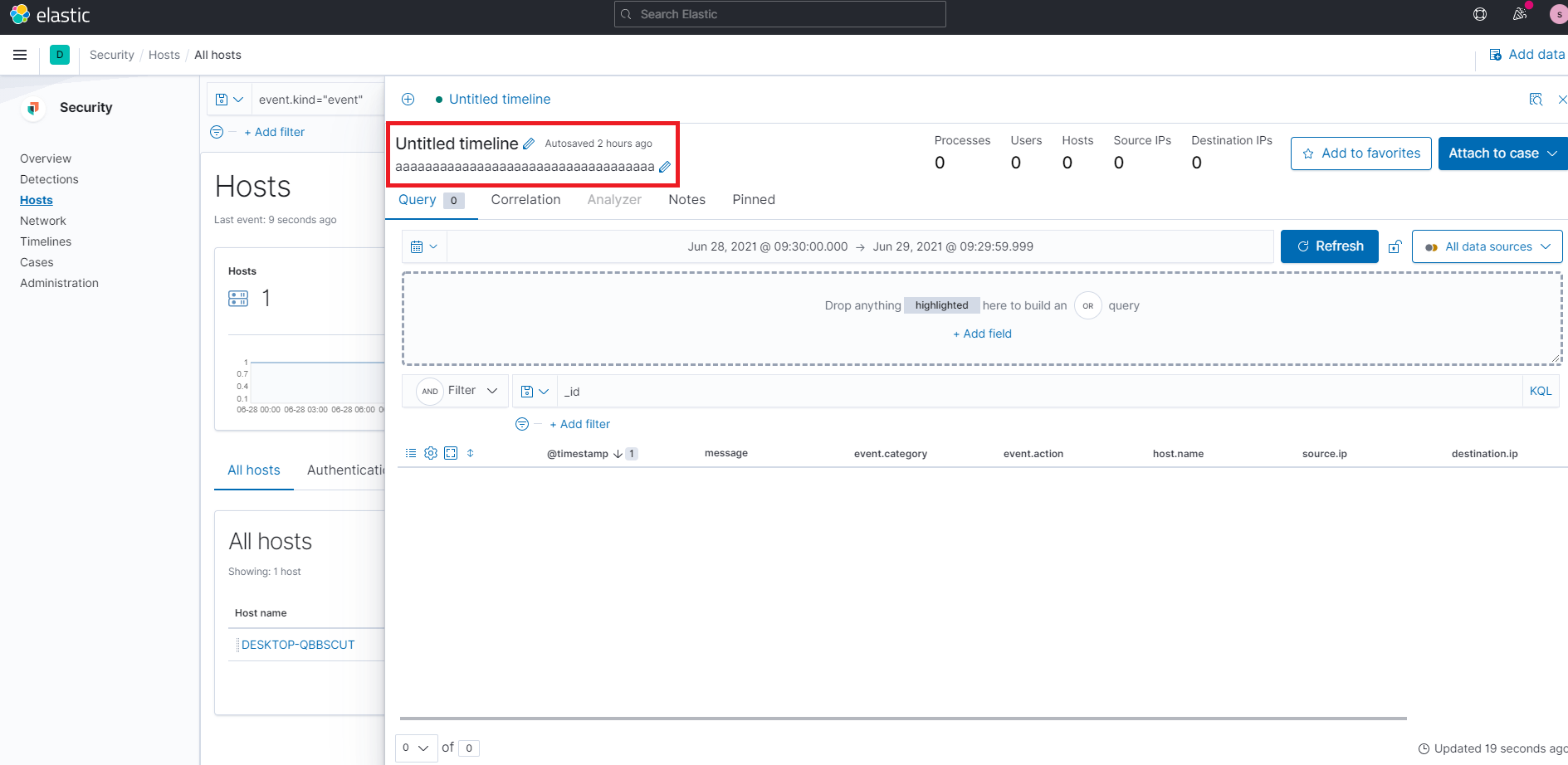The image size is (1568, 765).
Task: Open the event renderers list icon
Action: click(x=410, y=453)
